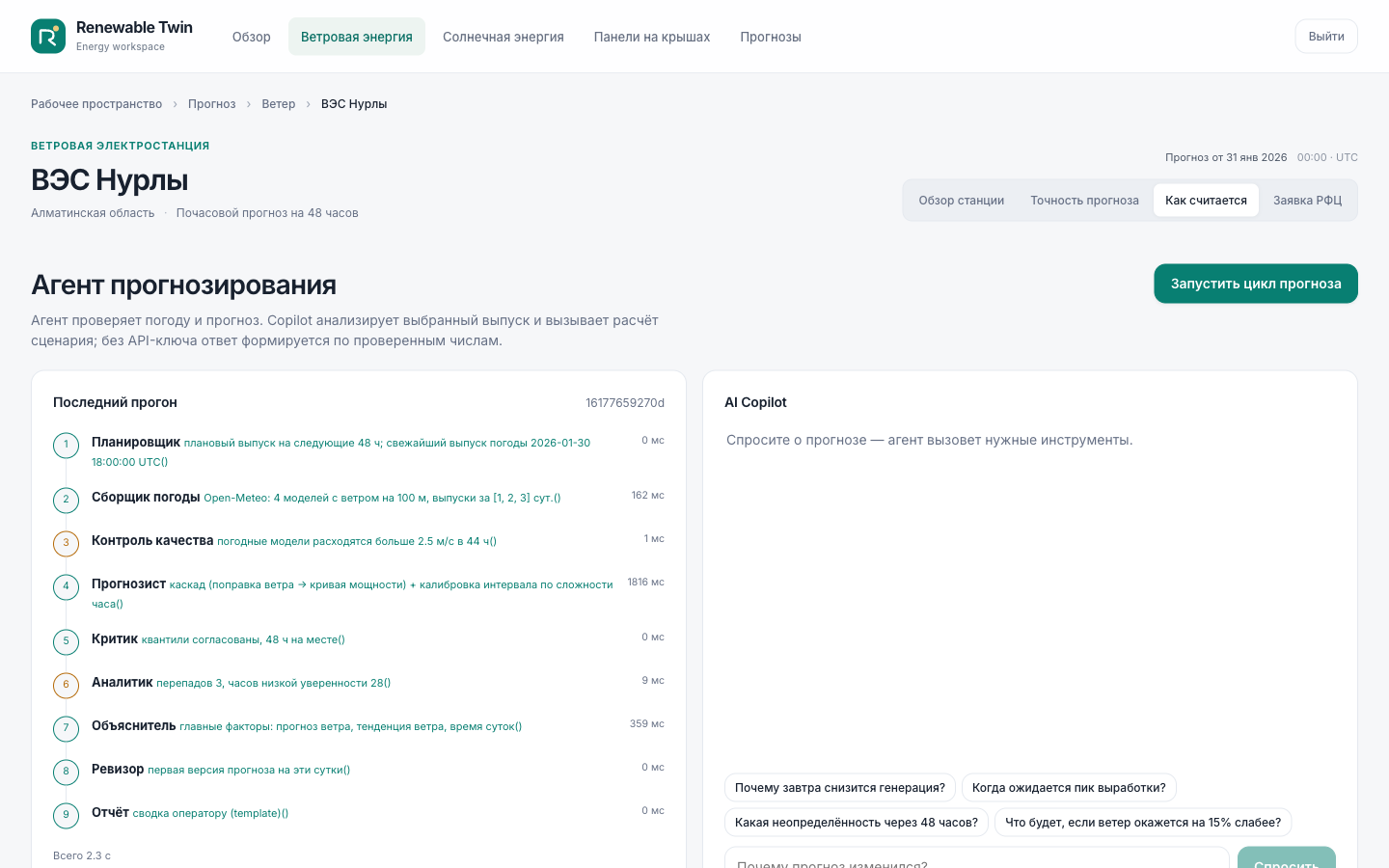Image resolution: width=1389 pixels, height=868 pixels.
Task: Click run ID 16177659270d
Action: pos(625,403)
